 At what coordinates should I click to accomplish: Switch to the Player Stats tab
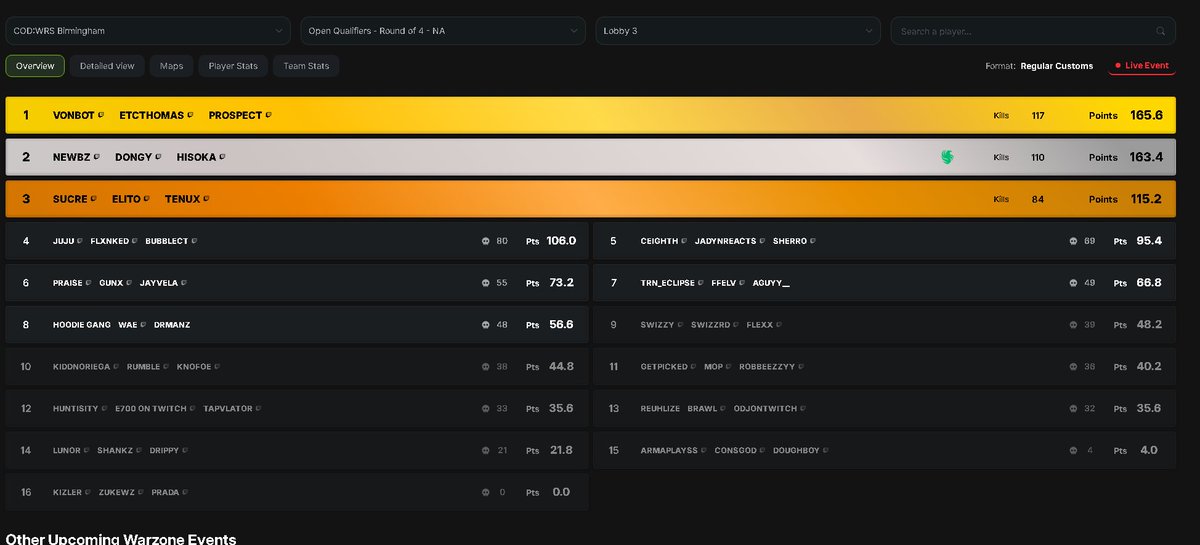click(233, 66)
